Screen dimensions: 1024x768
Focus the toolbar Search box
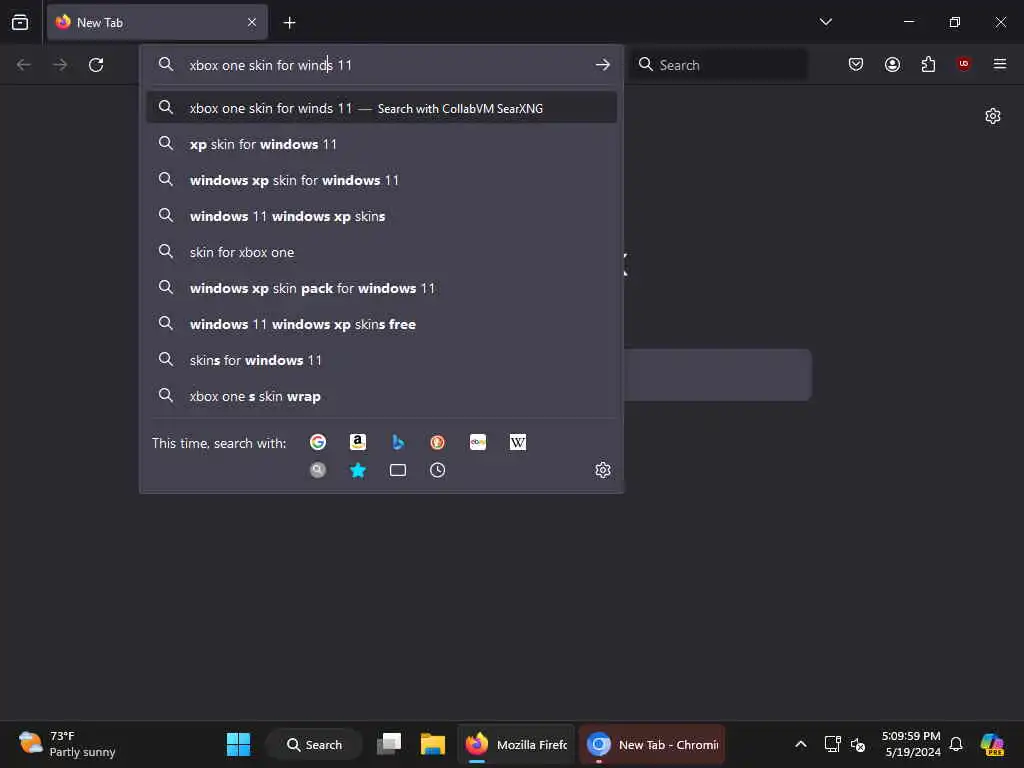(718, 65)
